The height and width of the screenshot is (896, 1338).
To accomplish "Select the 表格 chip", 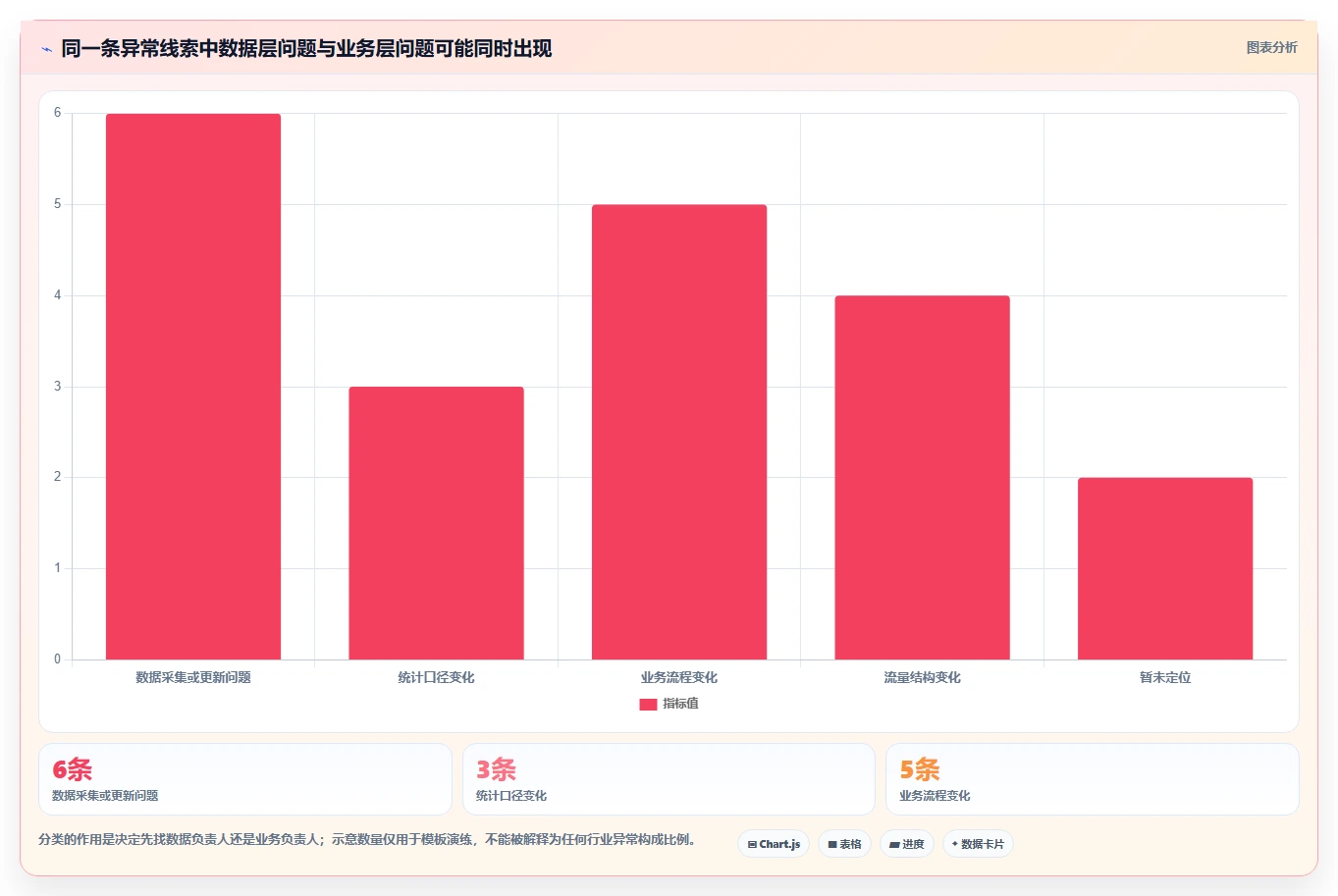I will 844,844.
